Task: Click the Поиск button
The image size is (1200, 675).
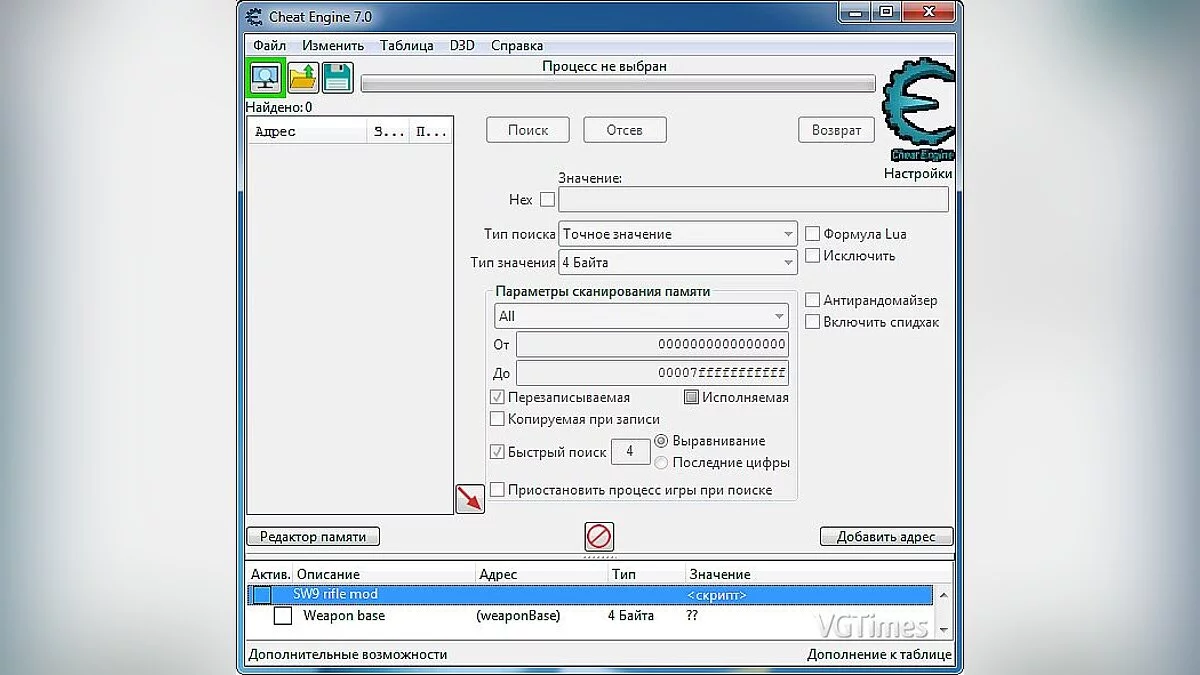Action: coord(527,129)
